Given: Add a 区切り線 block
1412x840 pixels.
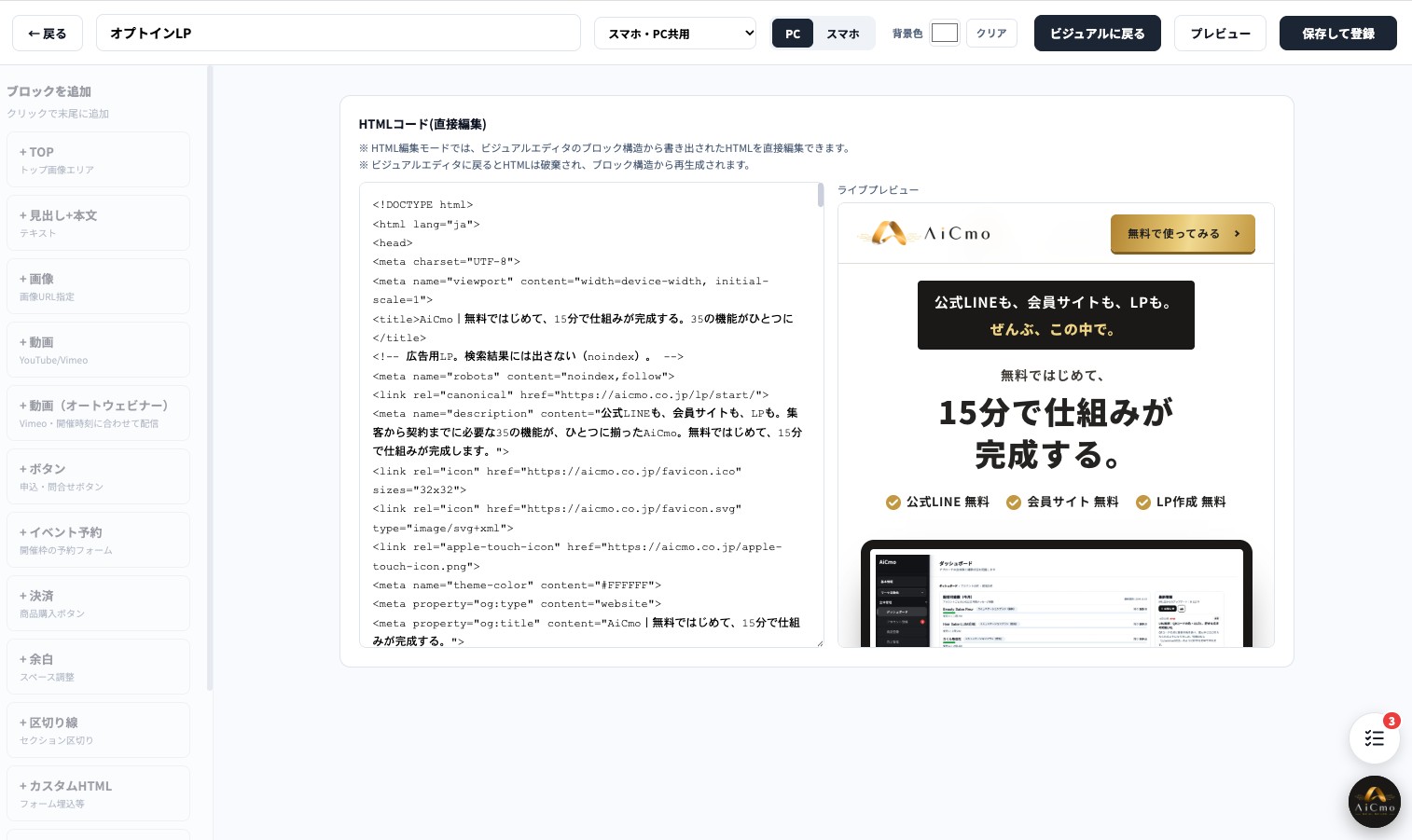Looking at the screenshot, I should (x=98, y=730).
